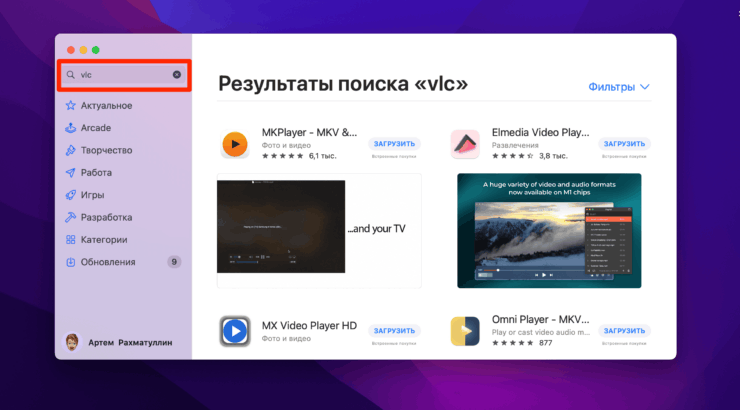Image resolution: width=740 pixels, height=410 pixels.
Task: Click the Игры rocket icon
Action: pos(70,195)
